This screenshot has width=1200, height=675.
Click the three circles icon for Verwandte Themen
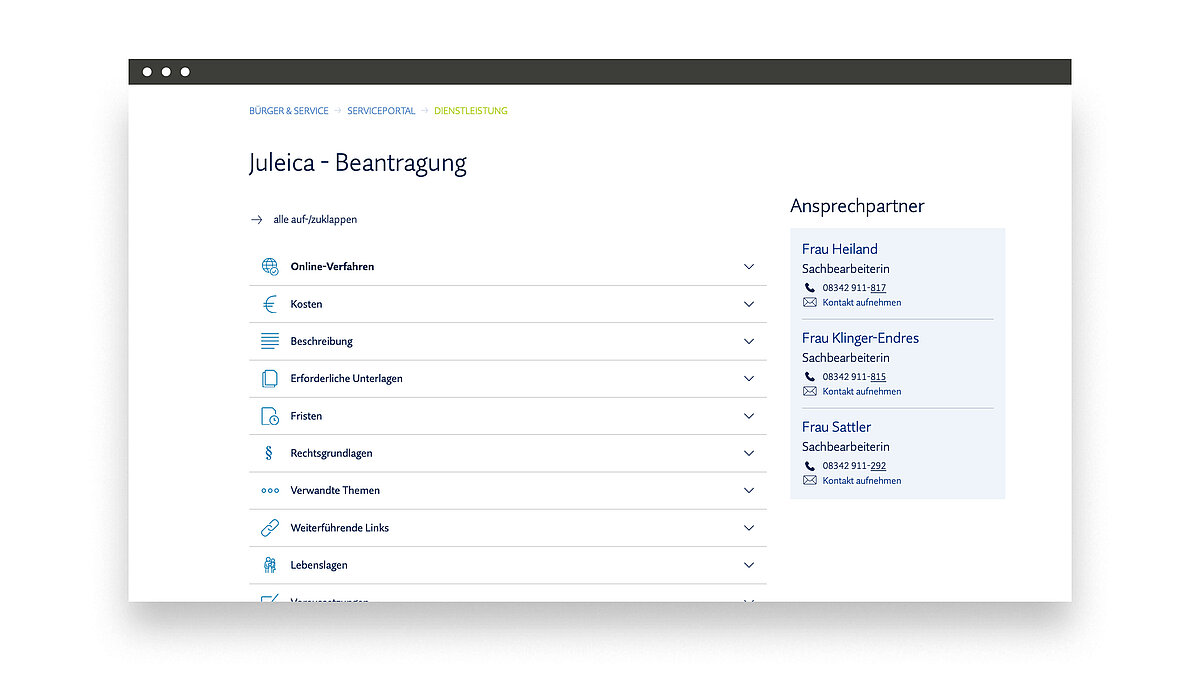tap(270, 491)
